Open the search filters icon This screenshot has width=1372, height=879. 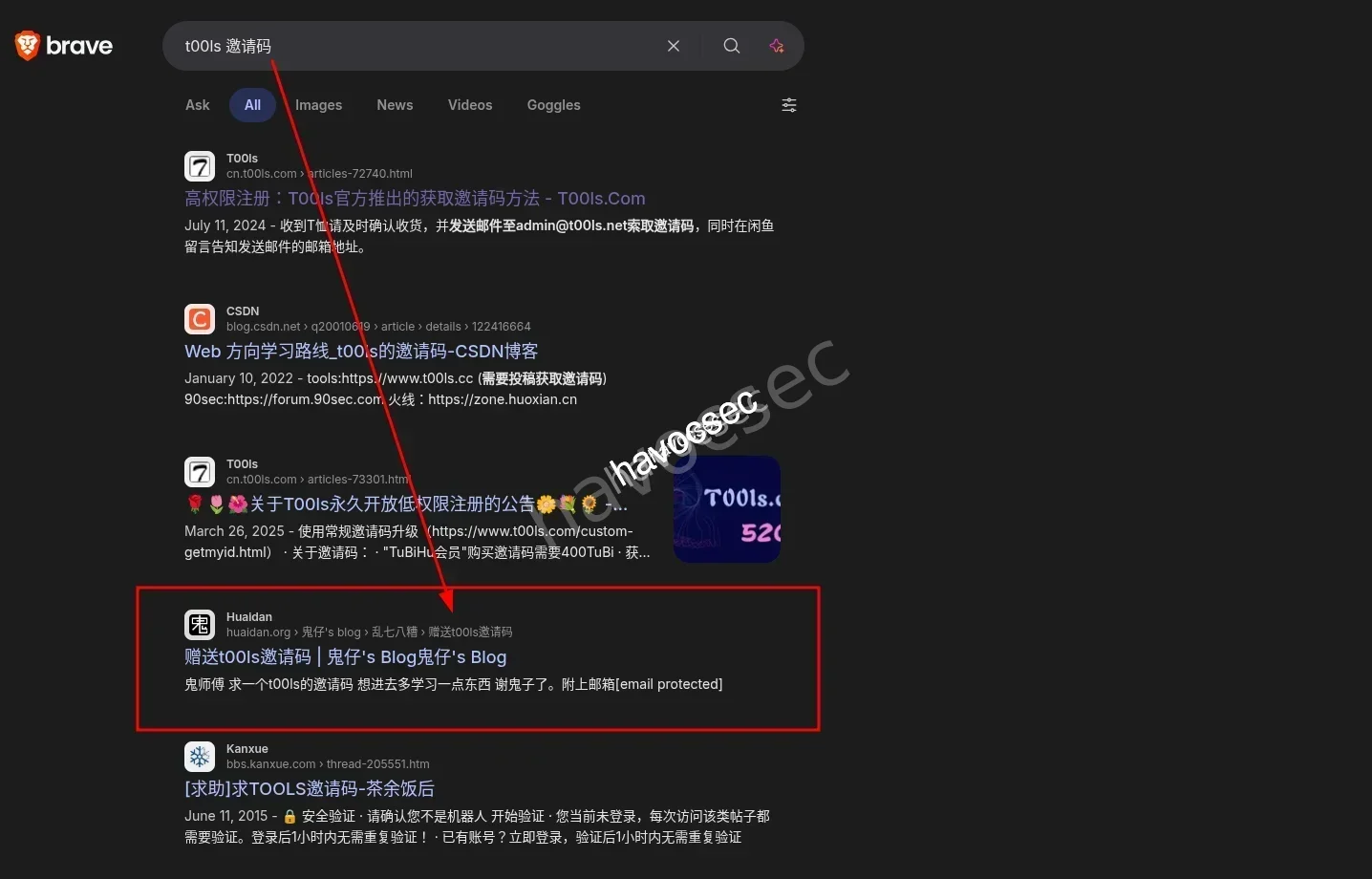click(788, 105)
